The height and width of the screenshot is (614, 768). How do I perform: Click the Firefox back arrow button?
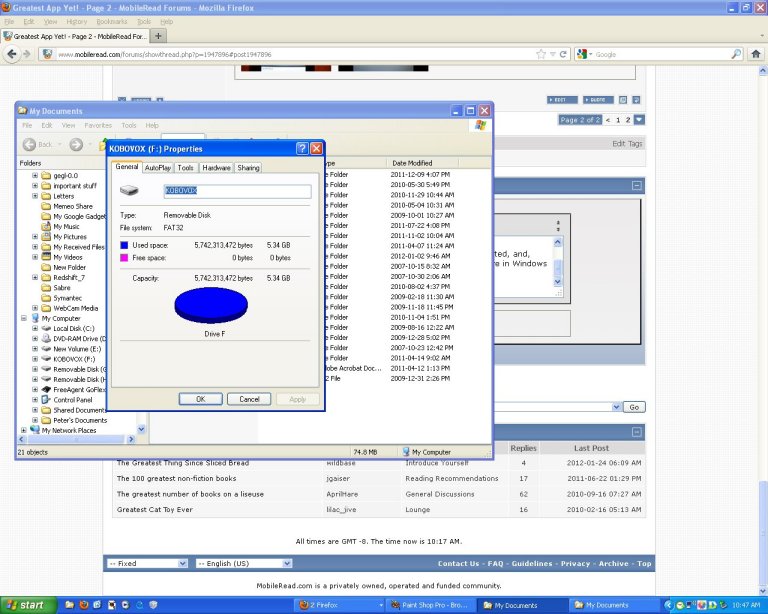14,54
